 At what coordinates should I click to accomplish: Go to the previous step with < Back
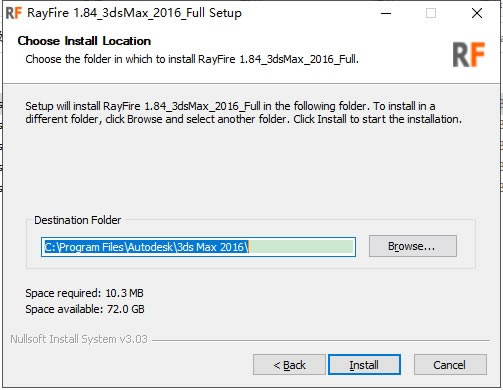pyautogui.click(x=289, y=365)
